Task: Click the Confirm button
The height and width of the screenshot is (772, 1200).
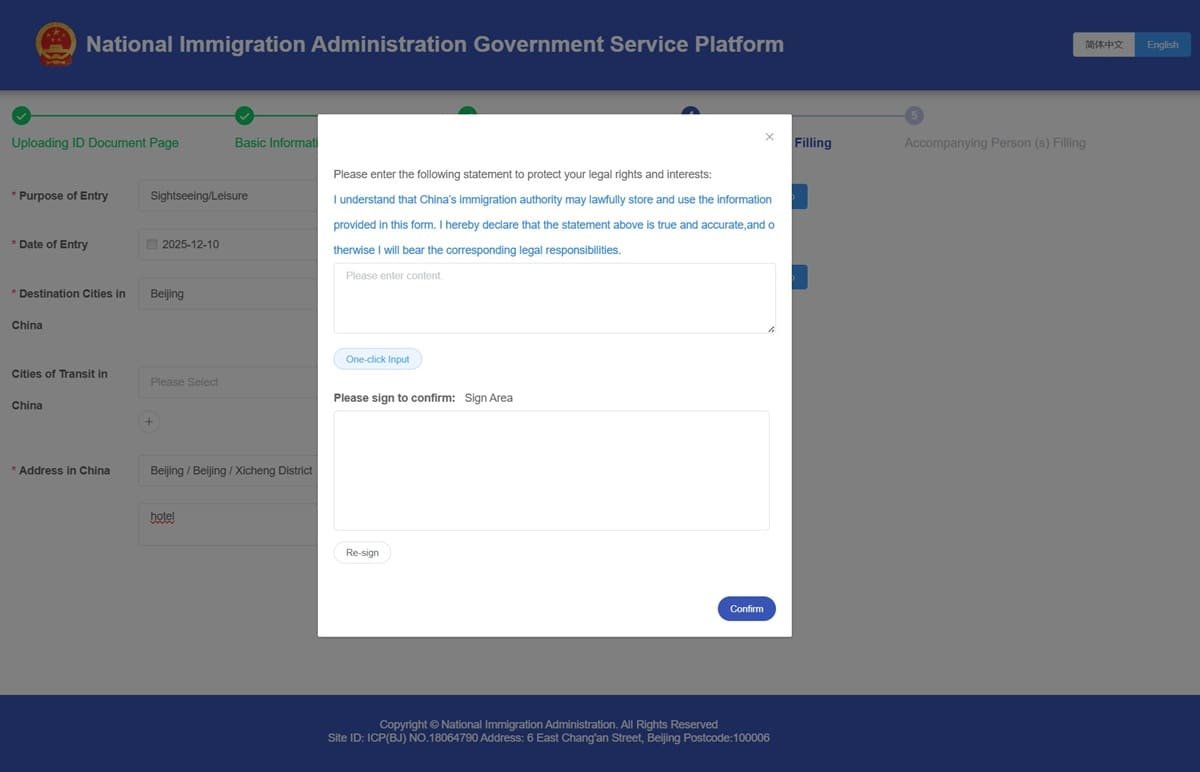Action: [x=746, y=607]
